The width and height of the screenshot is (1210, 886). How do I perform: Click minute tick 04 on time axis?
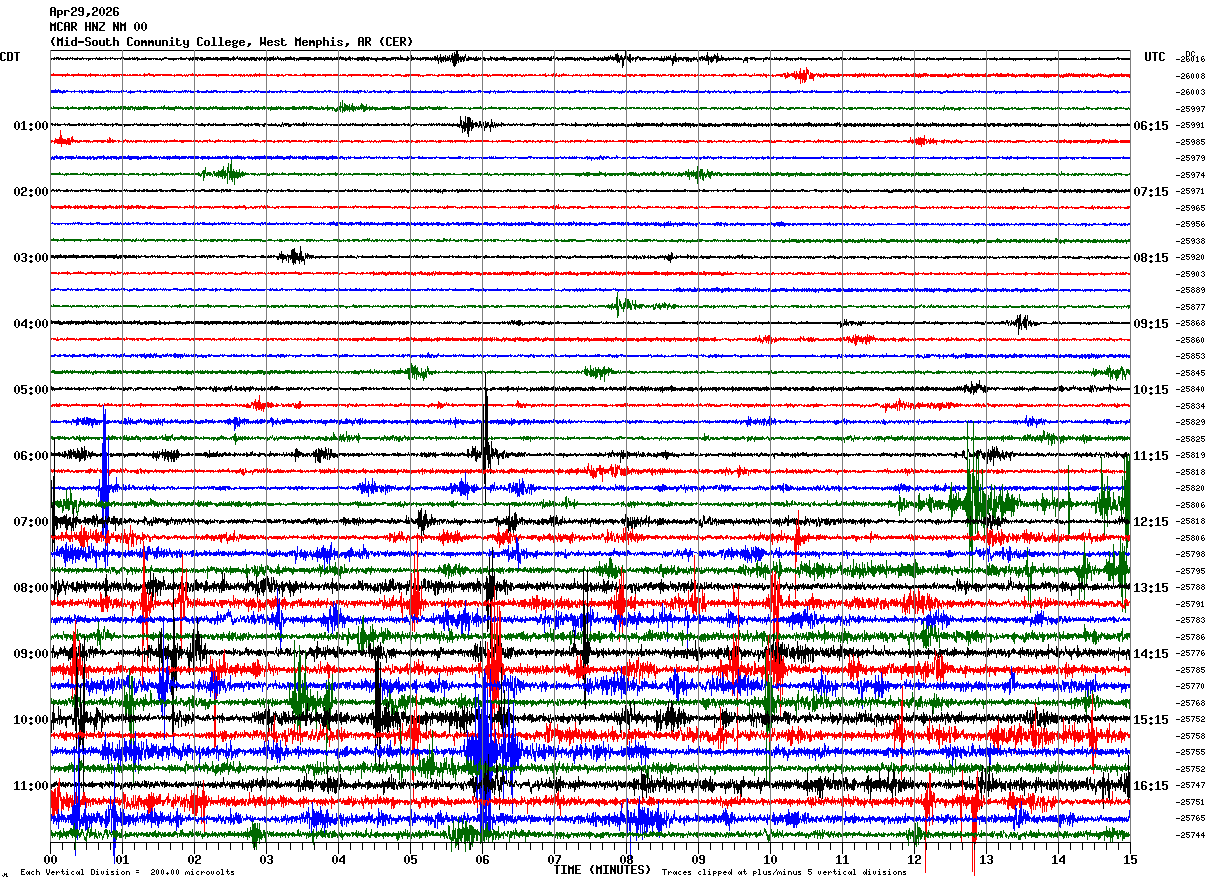pyautogui.click(x=339, y=859)
